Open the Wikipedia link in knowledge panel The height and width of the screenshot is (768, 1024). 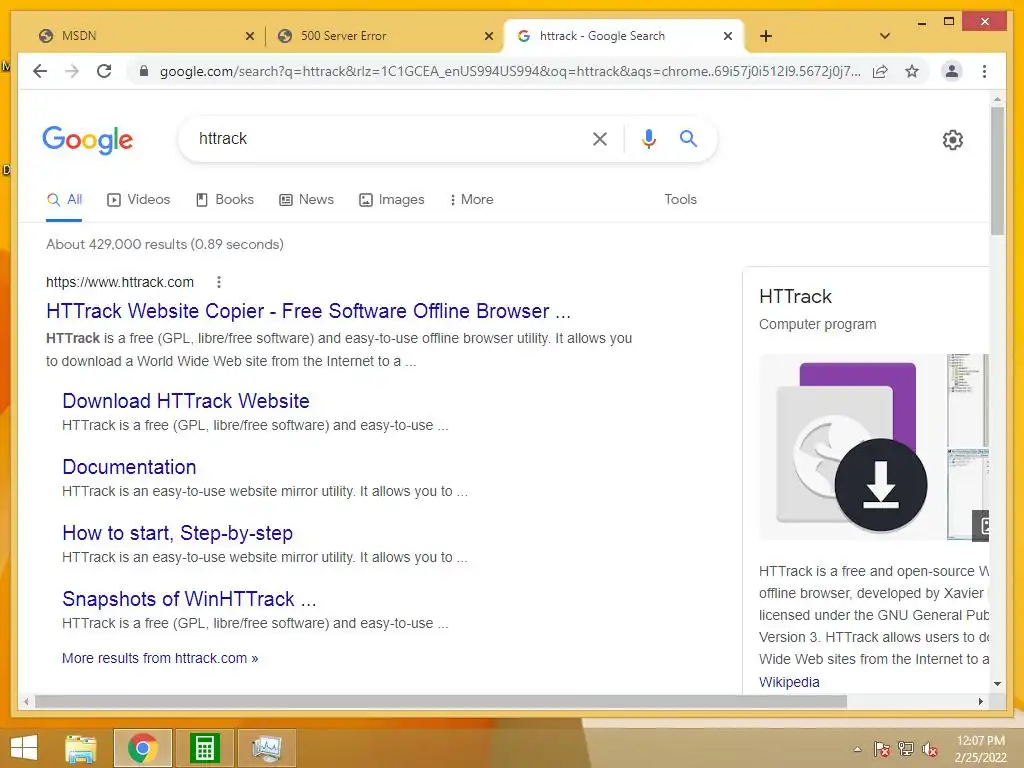click(789, 682)
